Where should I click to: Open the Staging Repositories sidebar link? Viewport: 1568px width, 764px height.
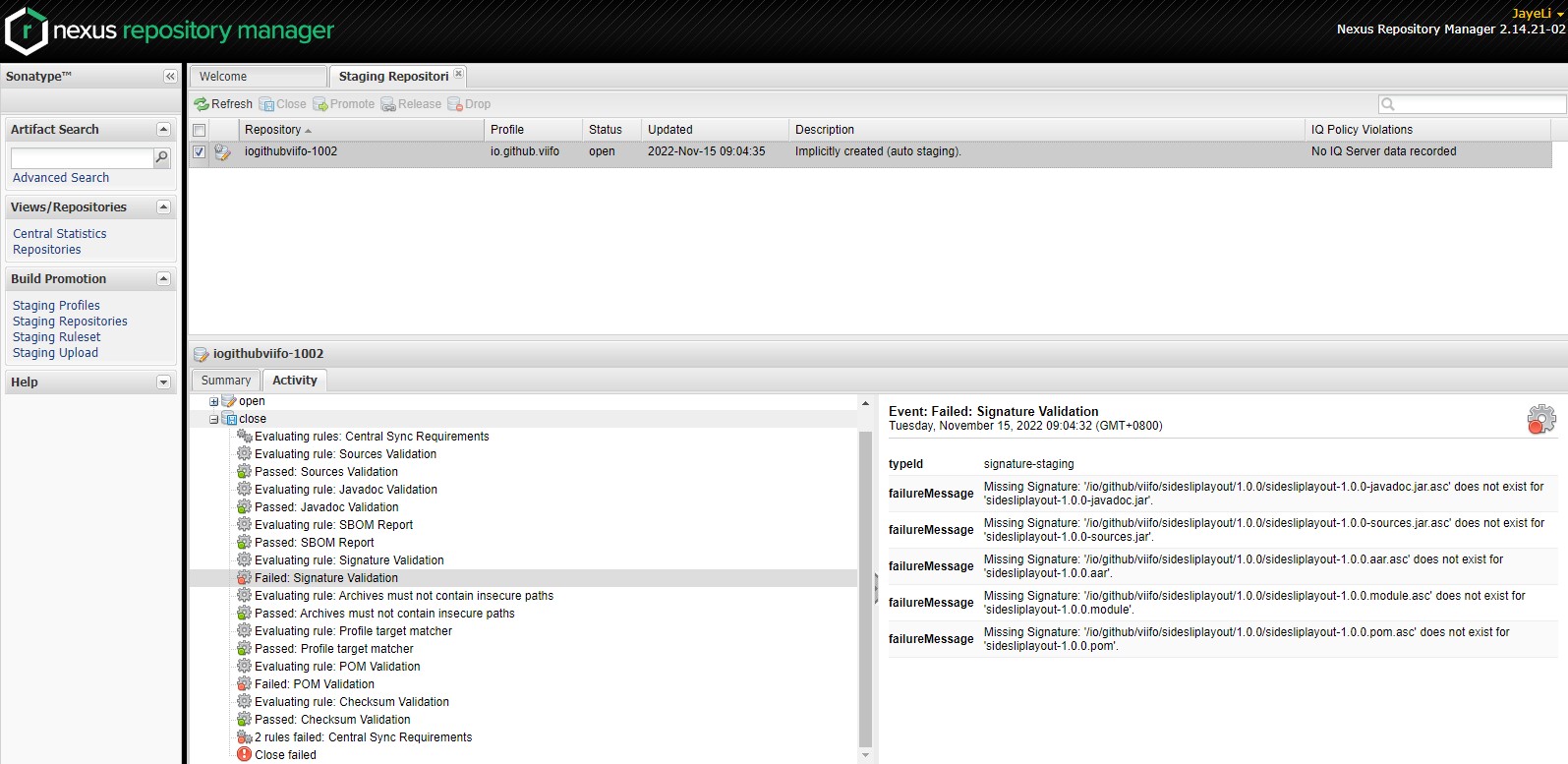click(x=70, y=322)
